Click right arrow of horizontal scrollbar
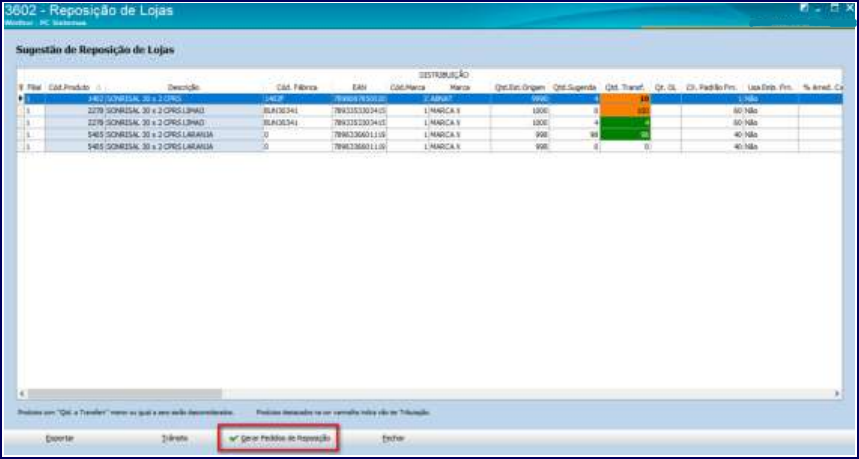Viewport: 859px width, 459px height. click(x=837, y=393)
